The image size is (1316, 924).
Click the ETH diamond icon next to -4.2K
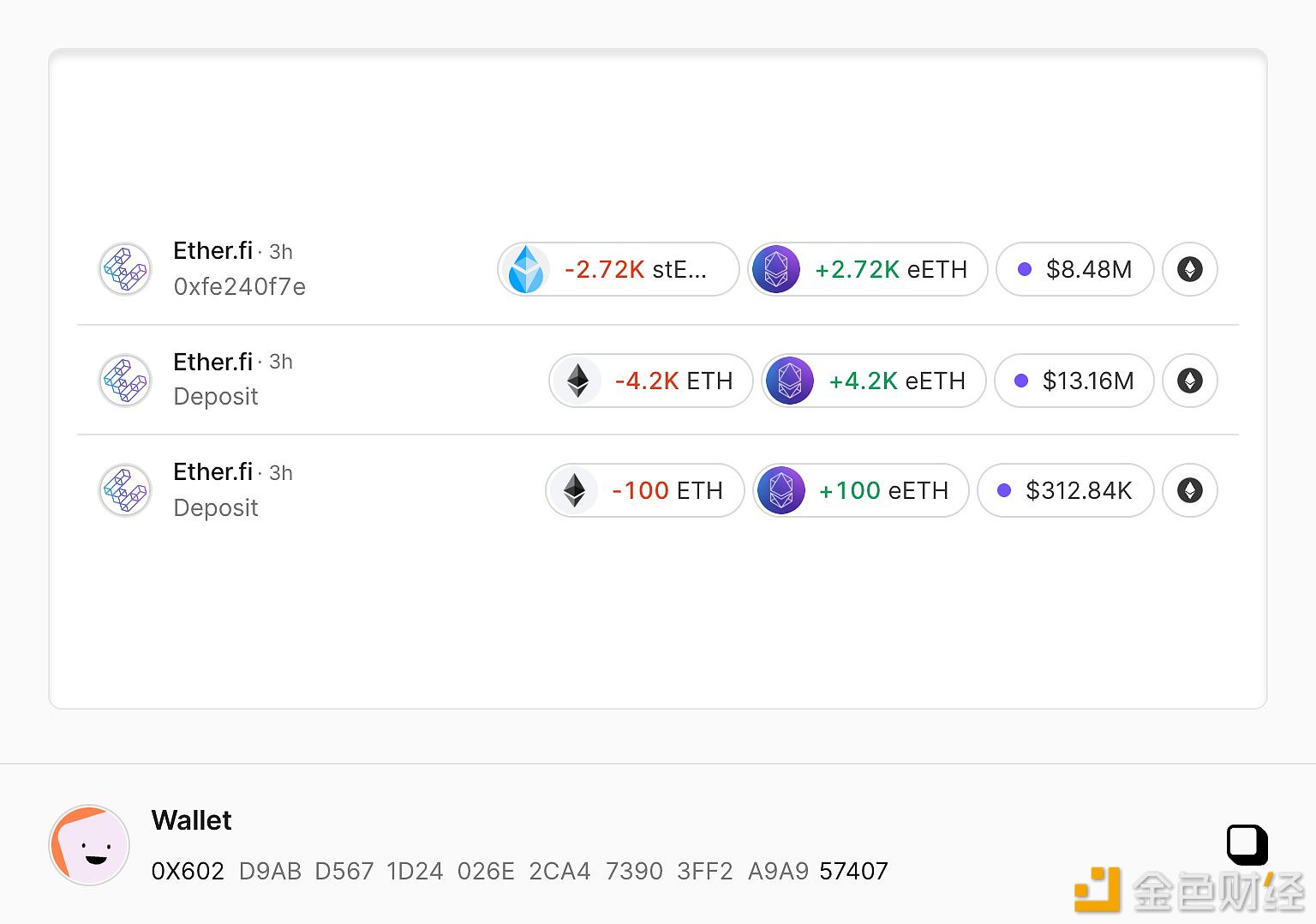click(x=578, y=381)
